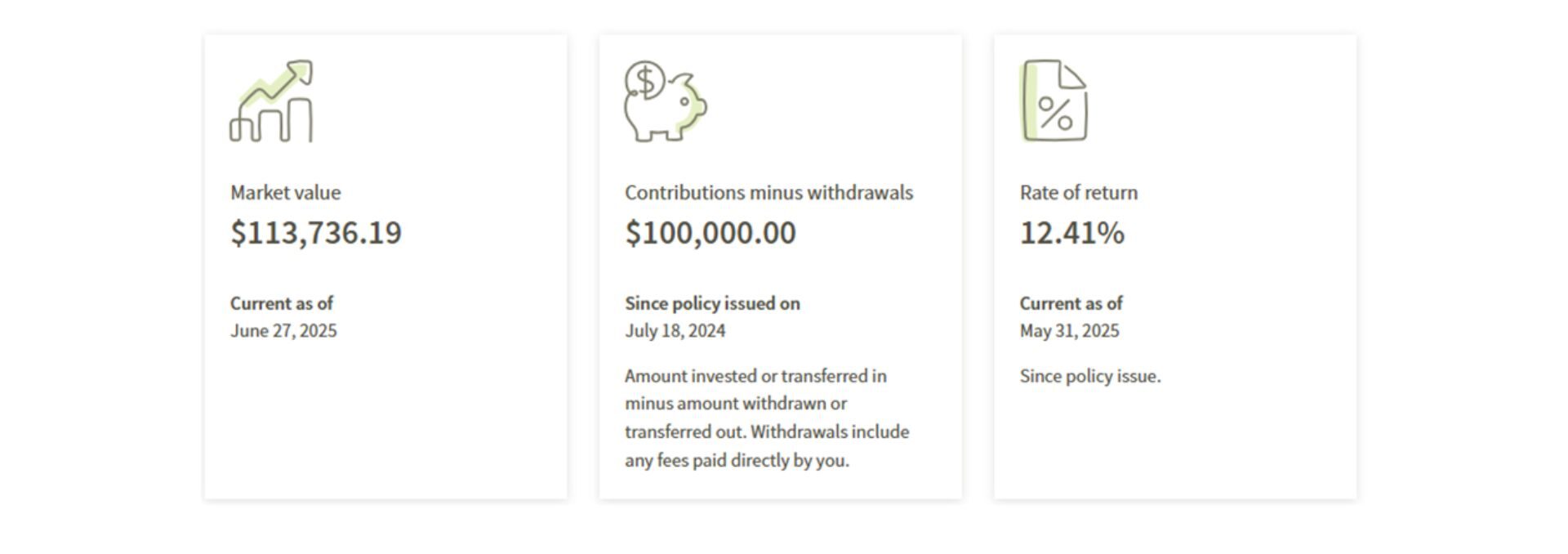This screenshot has height=554, width=1568.
Task: Select the Rate of return label
Action: pos(1079,193)
